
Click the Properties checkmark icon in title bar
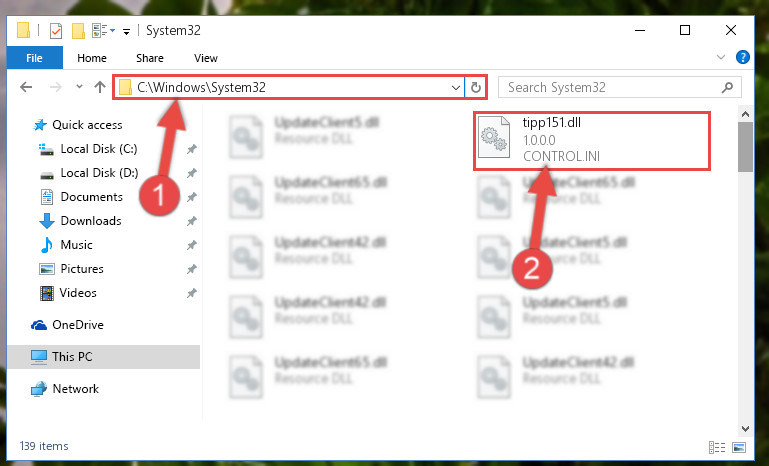56,31
